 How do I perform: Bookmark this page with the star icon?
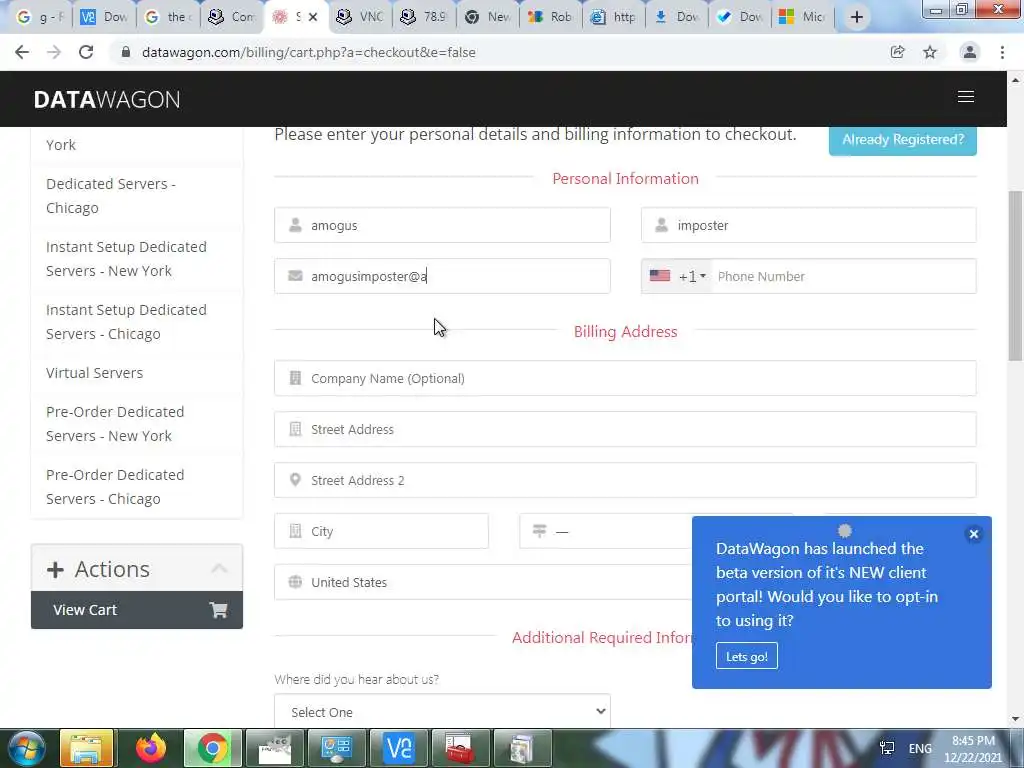click(930, 52)
